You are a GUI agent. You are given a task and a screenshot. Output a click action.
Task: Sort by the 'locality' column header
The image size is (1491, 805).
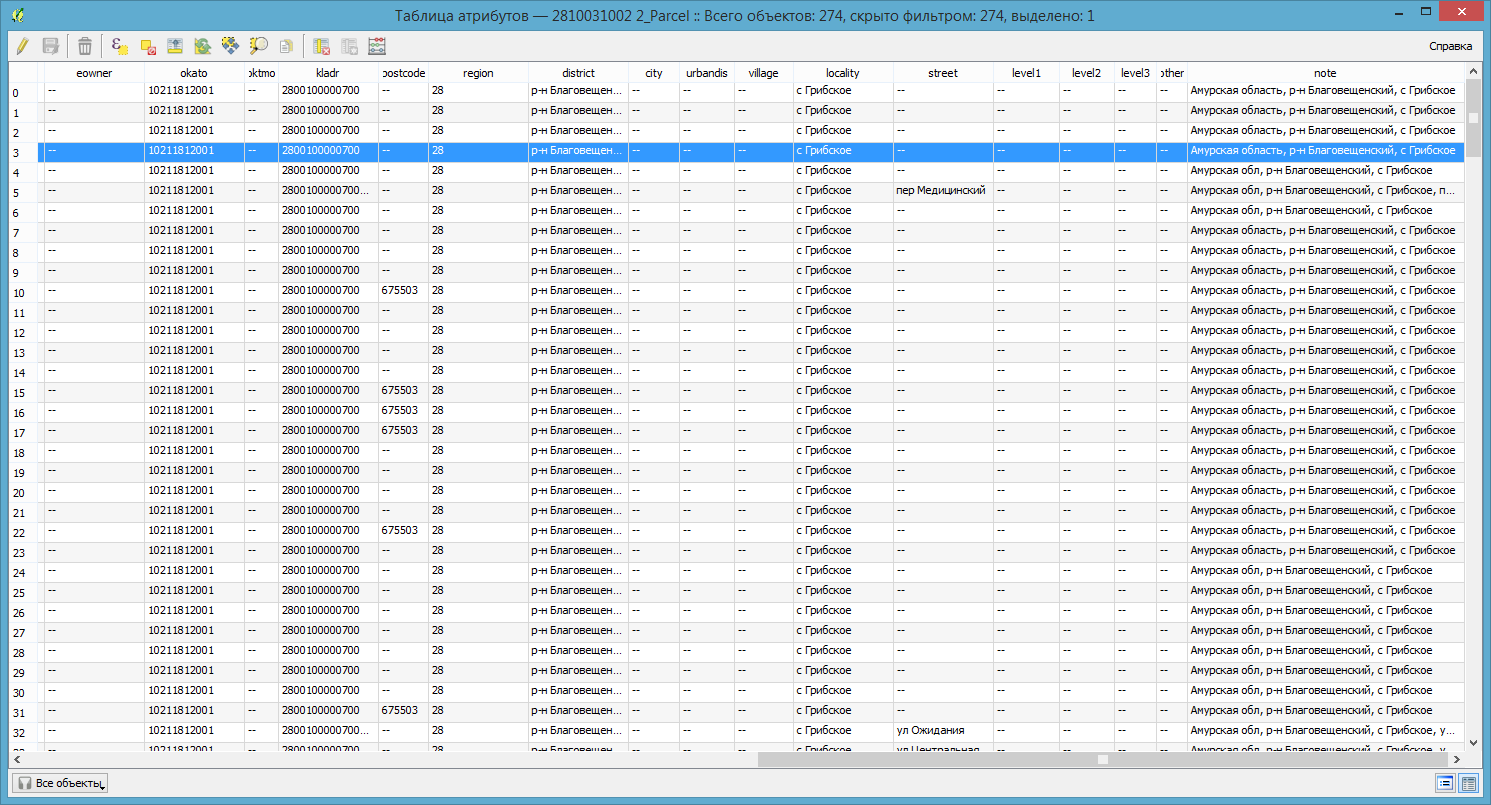(x=842, y=73)
